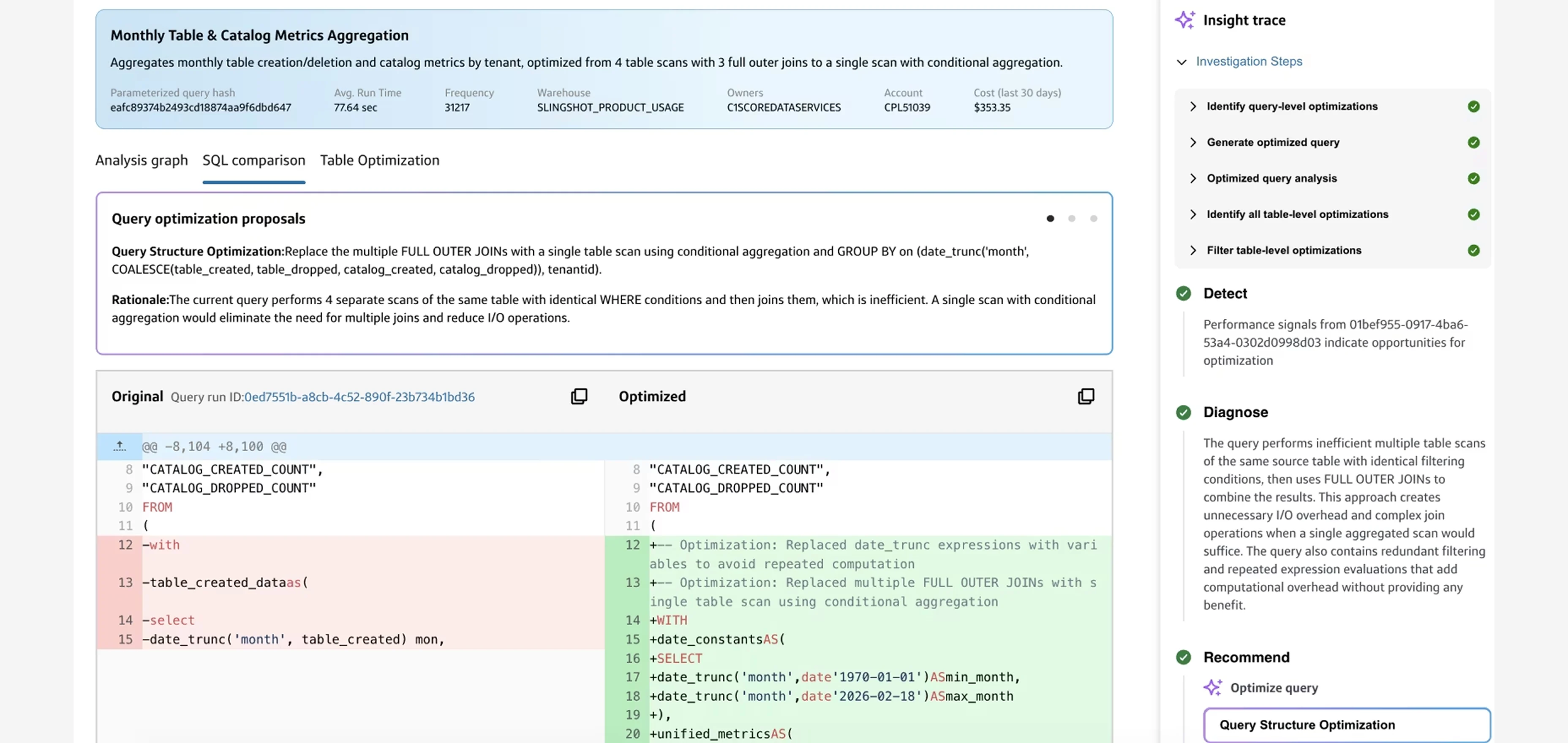Viewport: 1568px width, 743px height.
Task: Click the 77.64 sec run time
Action: pos(356,108)
